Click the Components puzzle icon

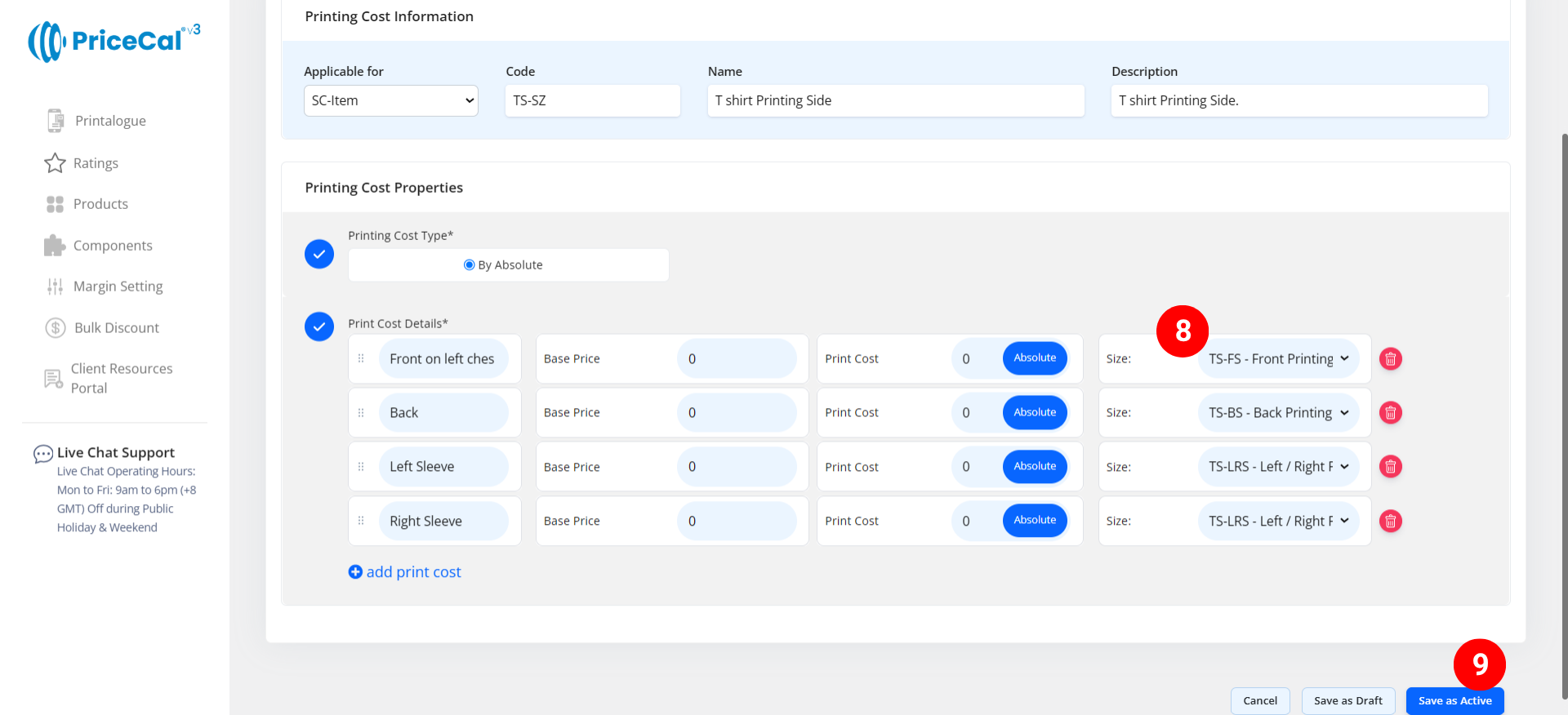(55, 246)
